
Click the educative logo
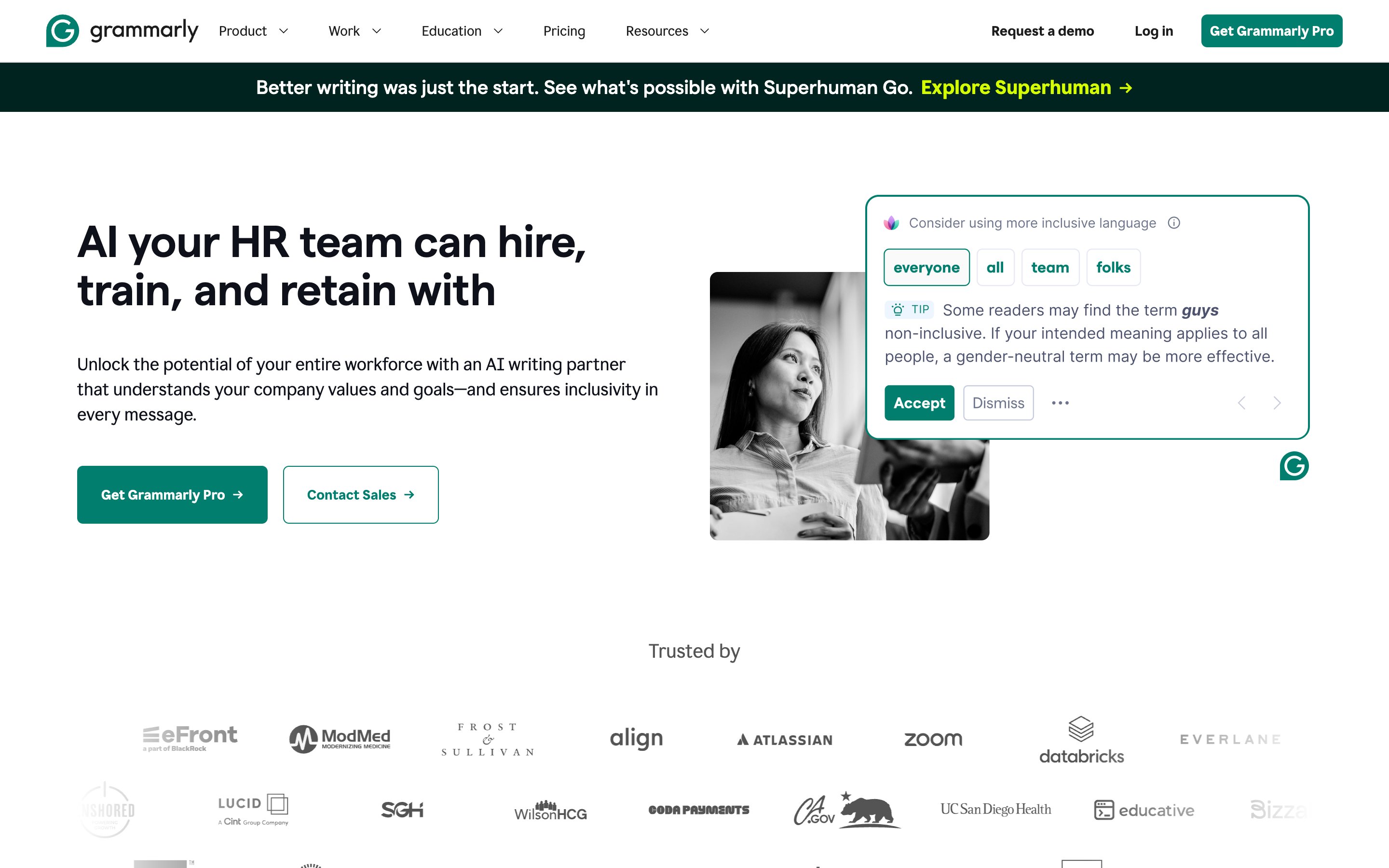pos(1144,810)
